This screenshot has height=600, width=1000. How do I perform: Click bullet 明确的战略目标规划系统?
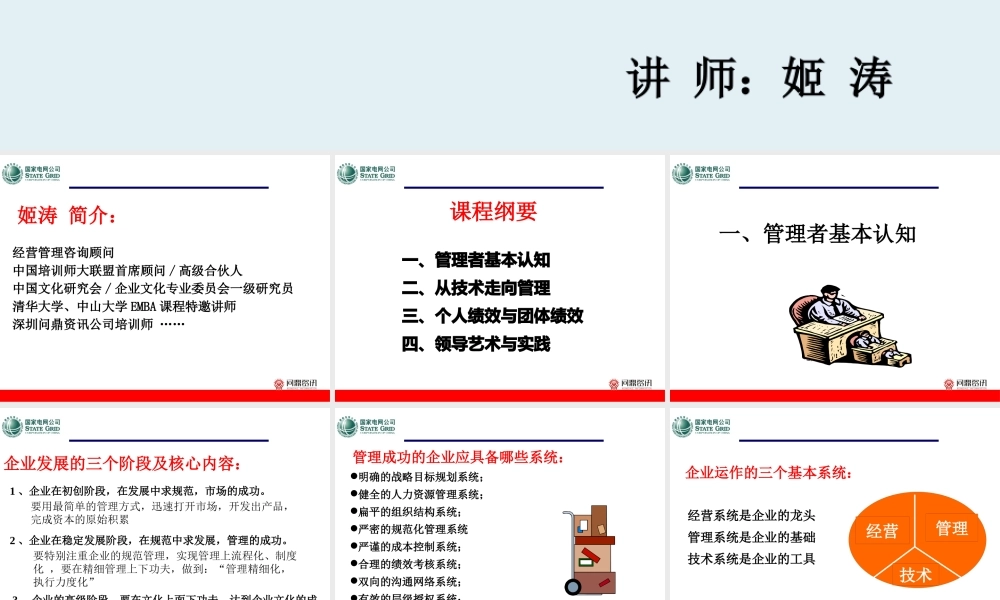(417, 477)
